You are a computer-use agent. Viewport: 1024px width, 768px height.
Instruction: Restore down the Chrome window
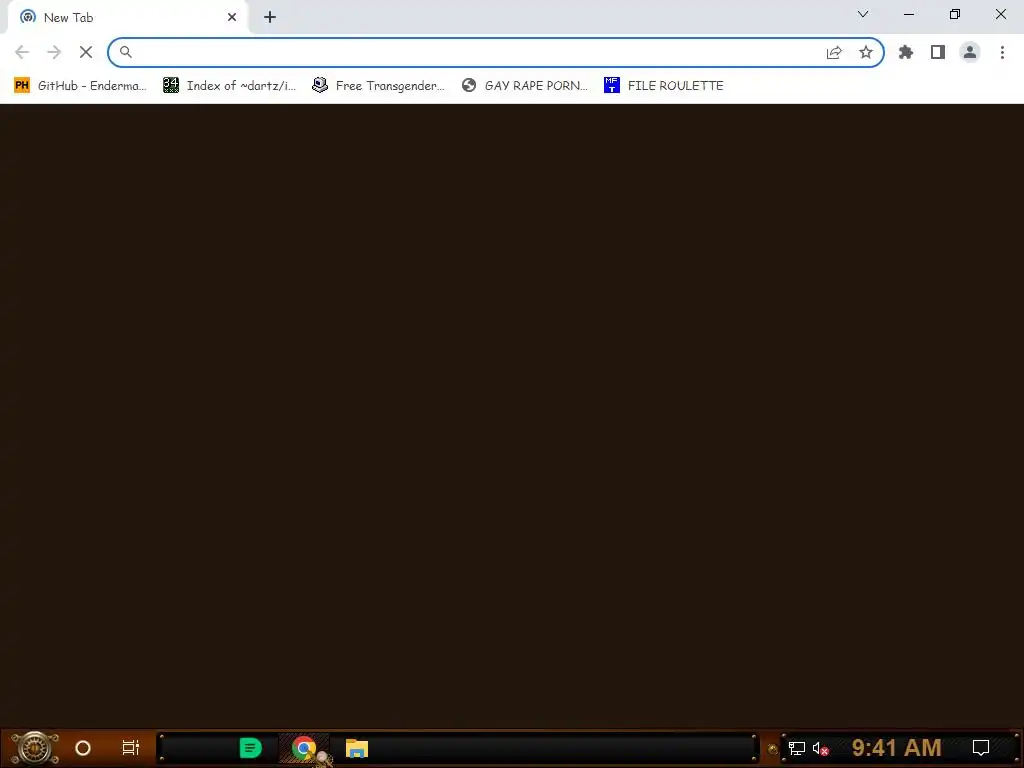click(955, 14)
